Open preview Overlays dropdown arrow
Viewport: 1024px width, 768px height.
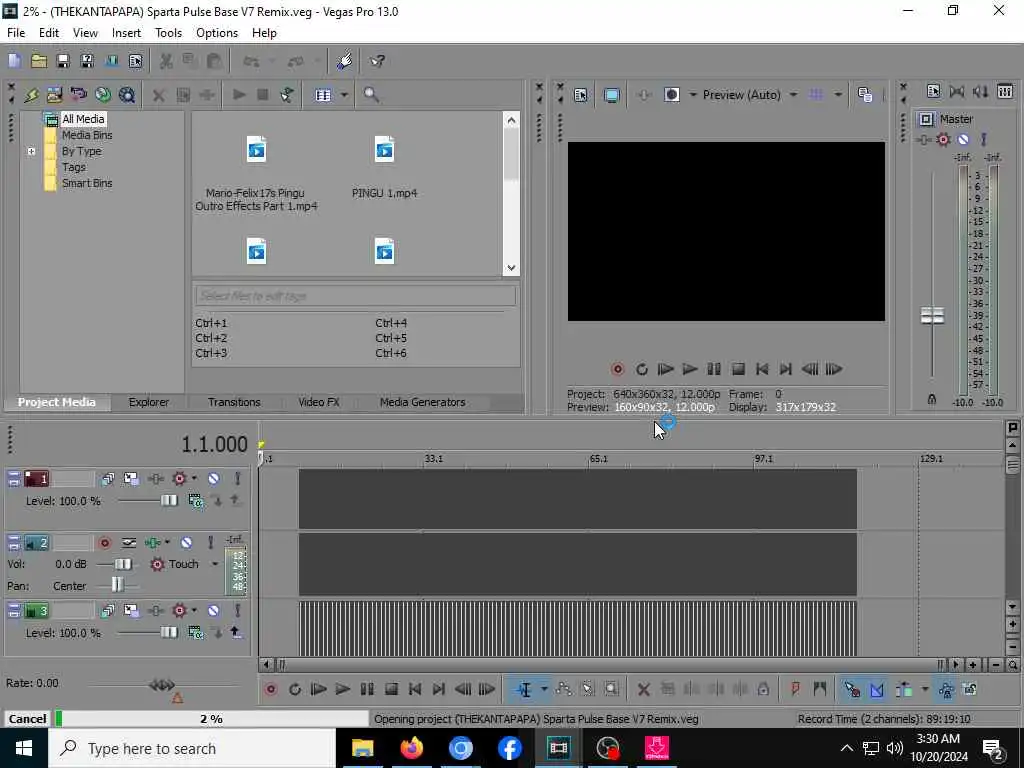coord(837,95)
